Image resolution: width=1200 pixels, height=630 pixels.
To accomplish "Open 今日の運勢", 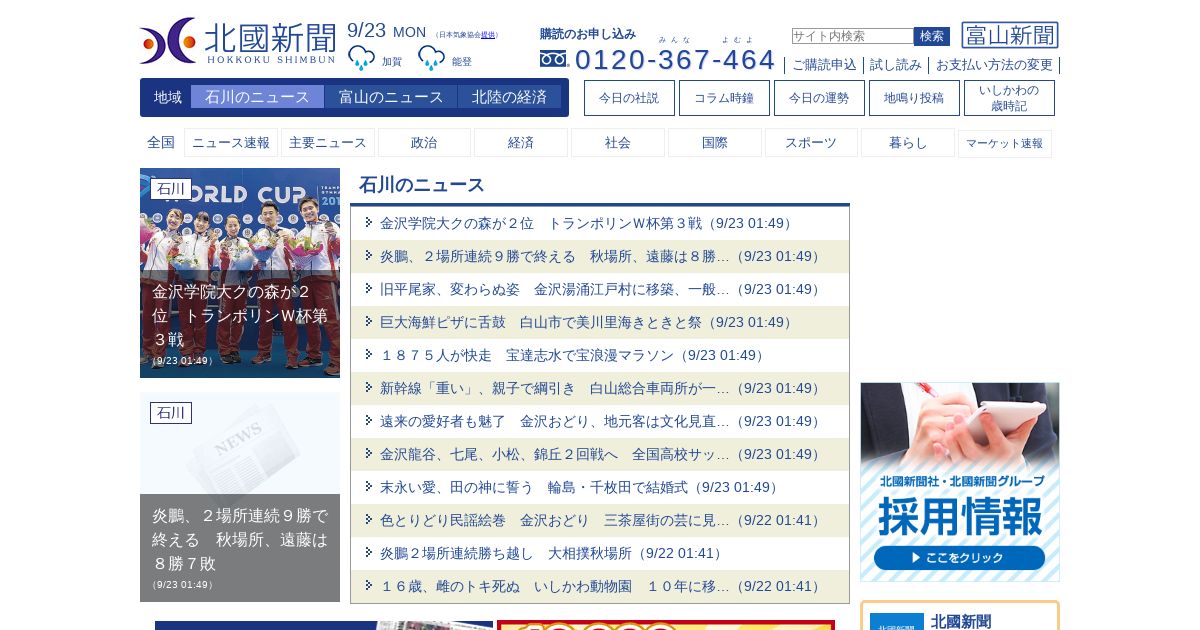I will pyautogui.click(x=819, y=98).
